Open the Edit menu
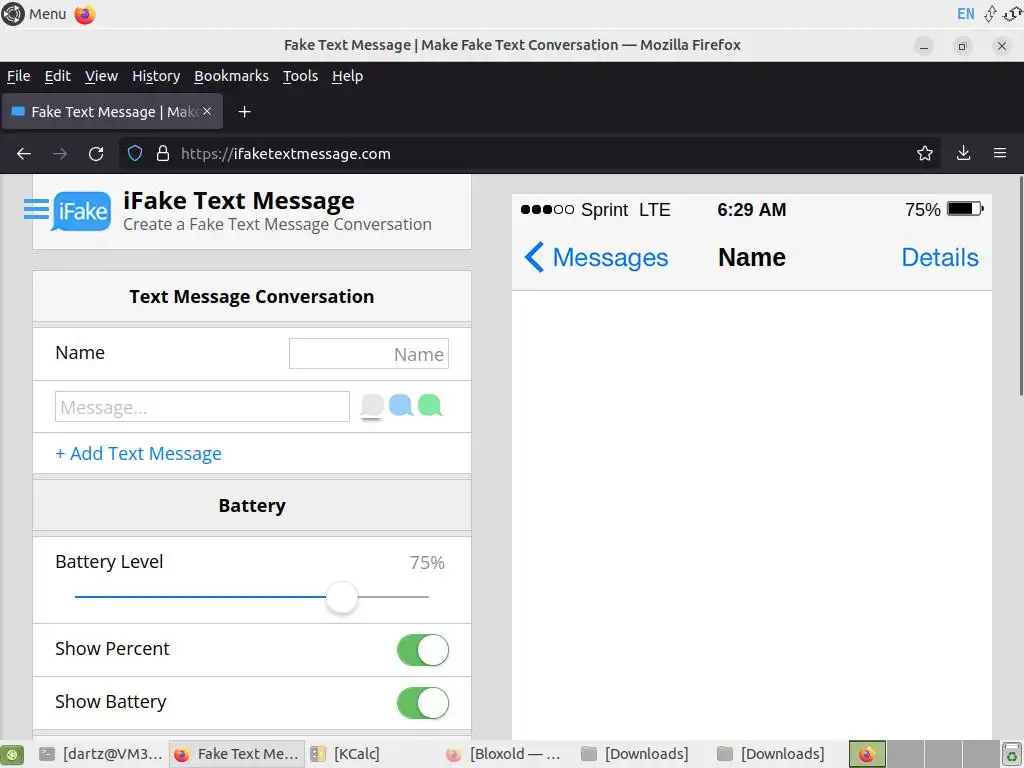The image size is (1024, 768). click(57, 76)
